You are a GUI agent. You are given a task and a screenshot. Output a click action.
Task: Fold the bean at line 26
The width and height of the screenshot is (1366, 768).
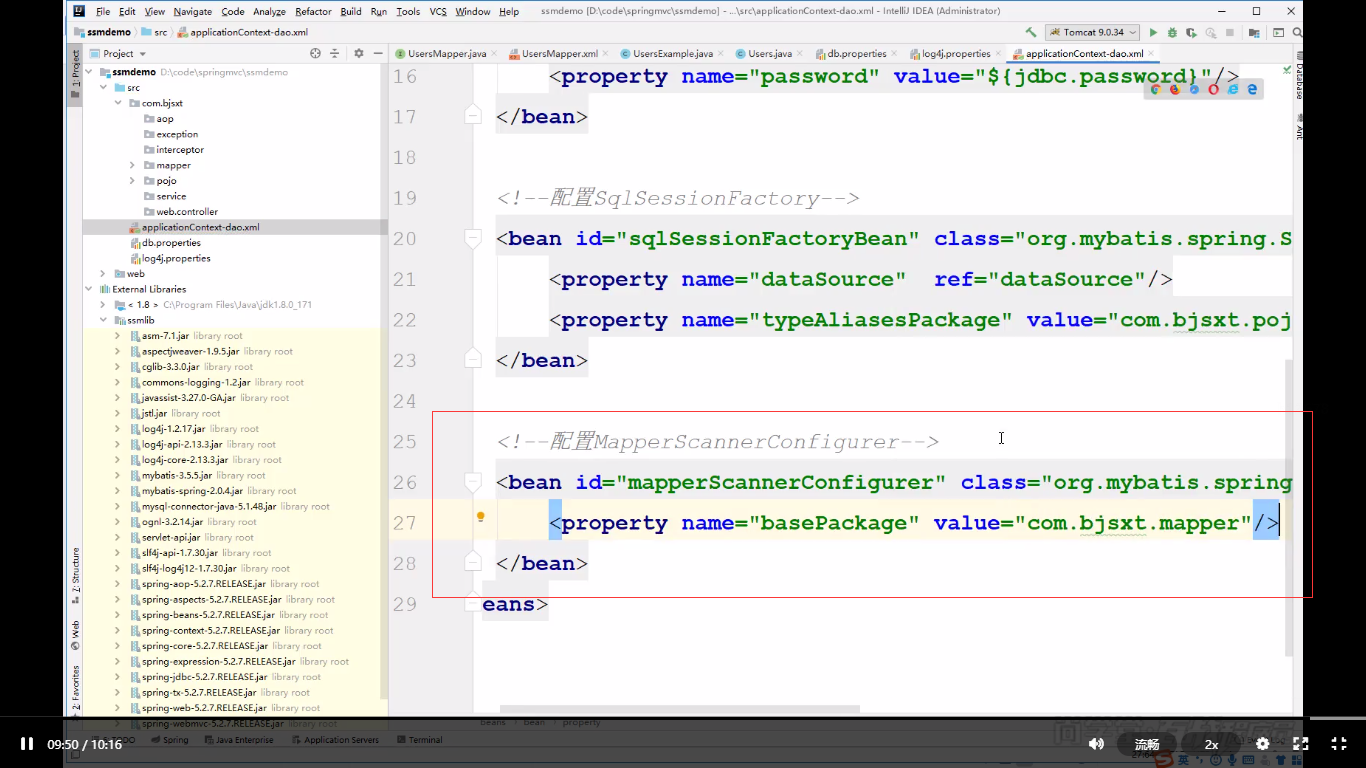pyautogui.click(x=473, y=482)
